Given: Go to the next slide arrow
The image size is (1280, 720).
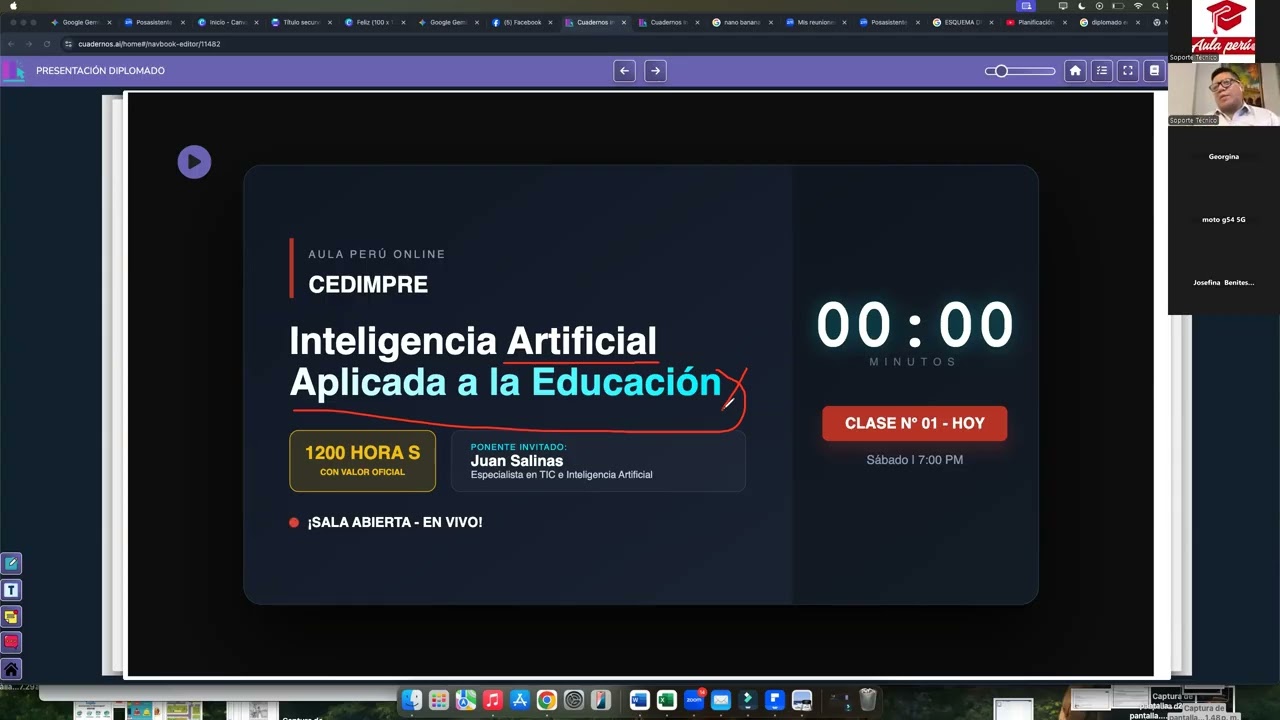Looking at the screenshot, I should tap(655, 71).
